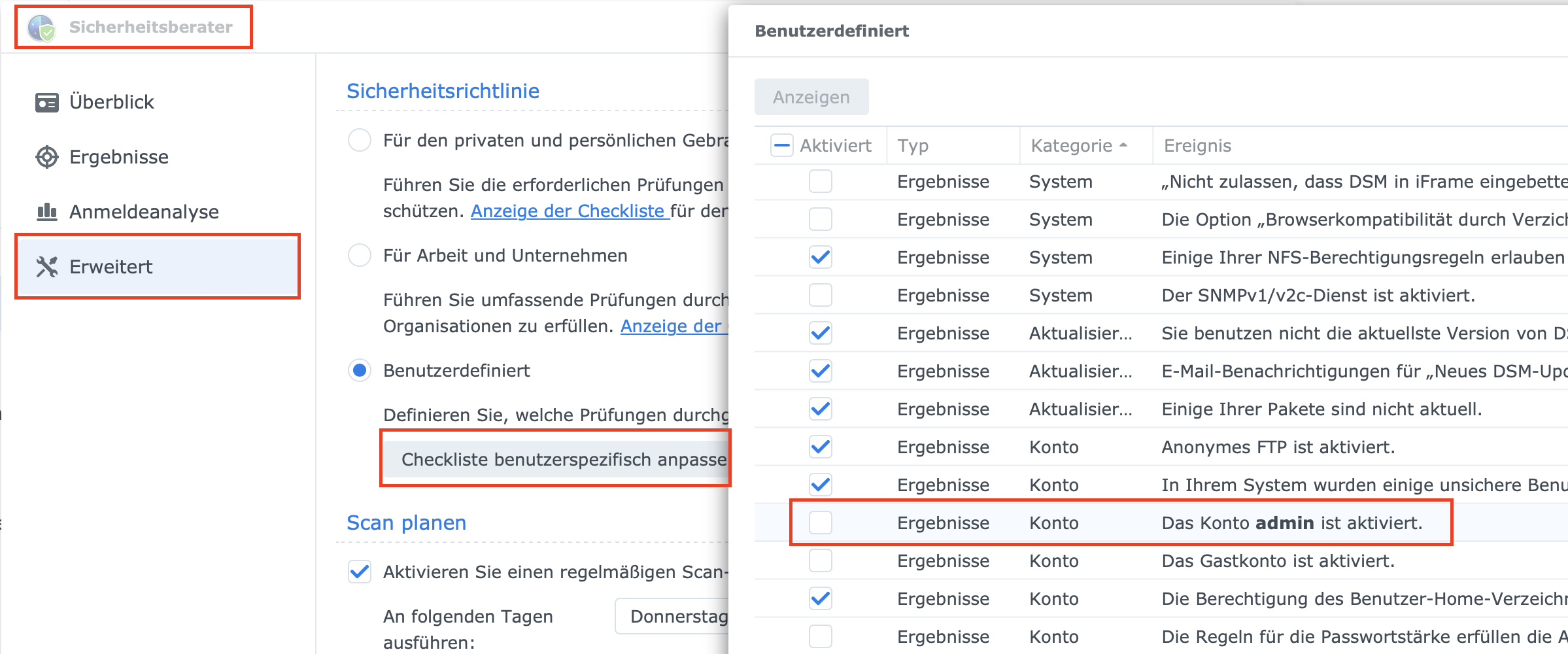
Task: Click the Ergebnisse target icon
Action: point(46,157)
